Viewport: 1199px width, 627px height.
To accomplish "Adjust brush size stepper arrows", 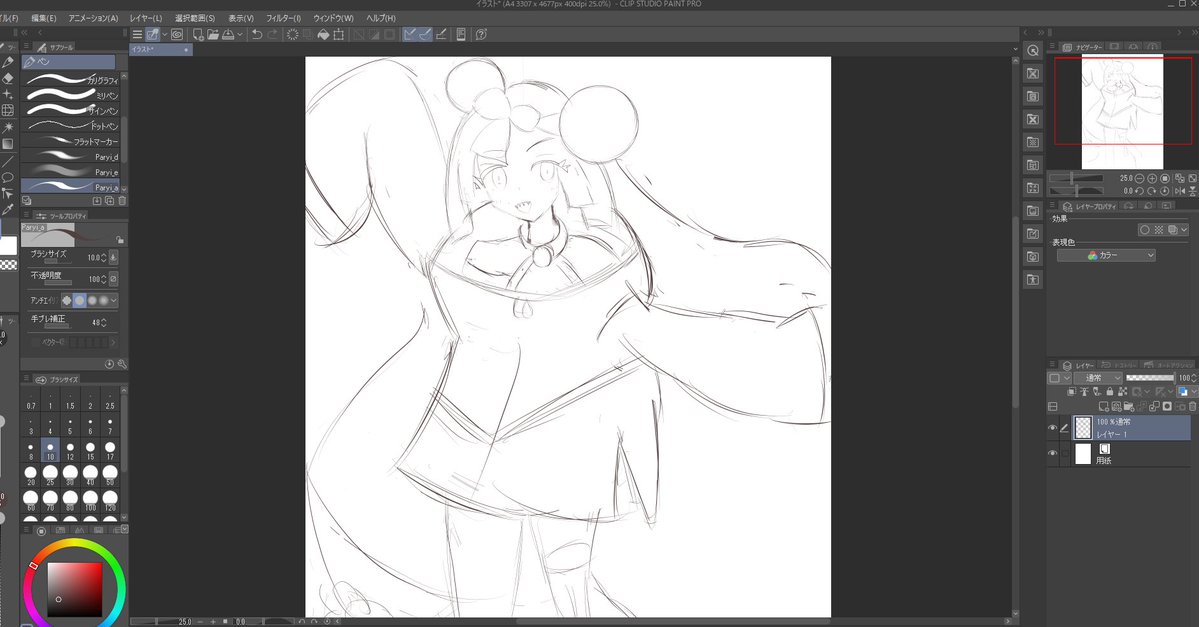I will 103,258.
